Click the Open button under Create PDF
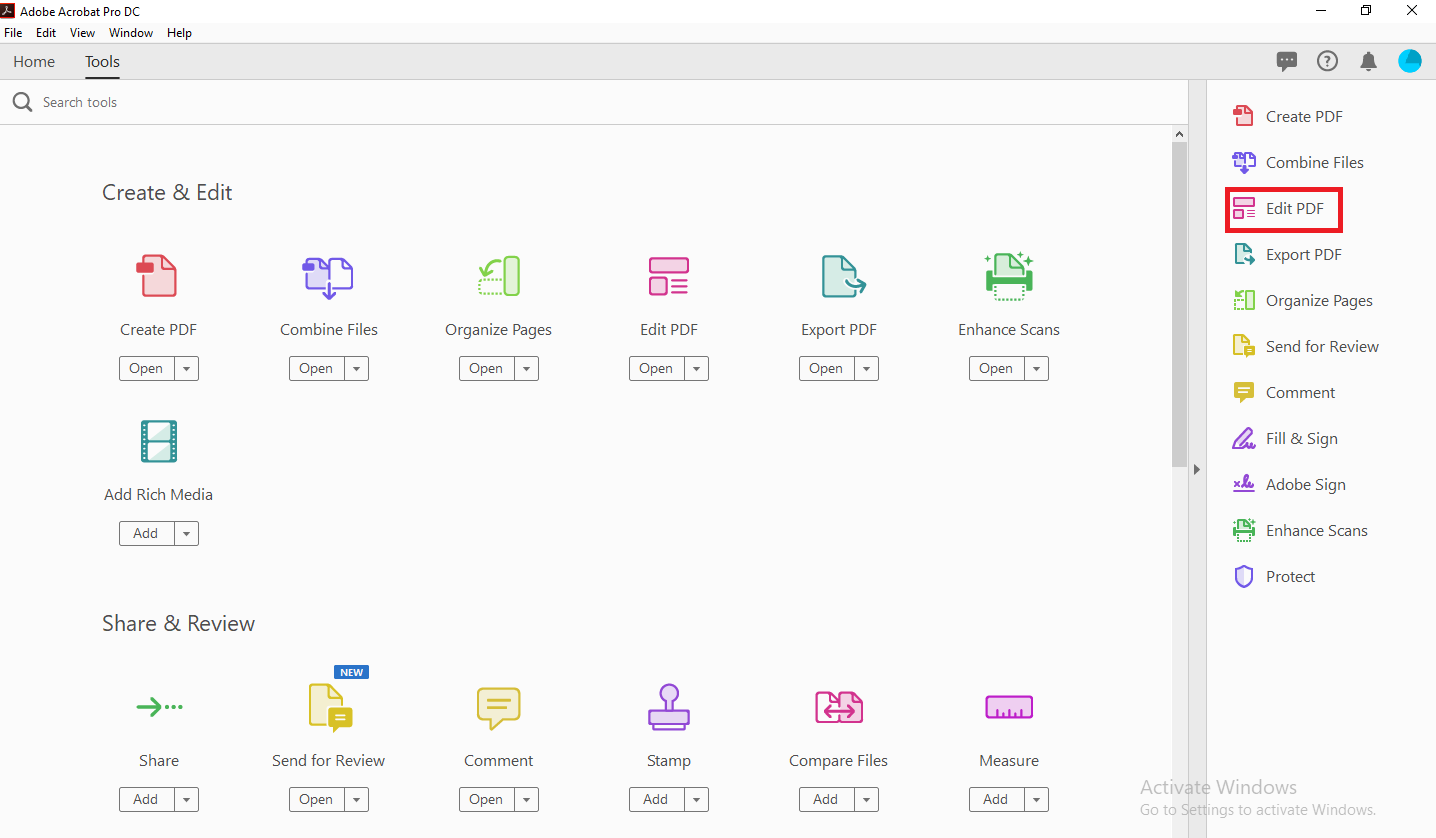 [146, 368]
